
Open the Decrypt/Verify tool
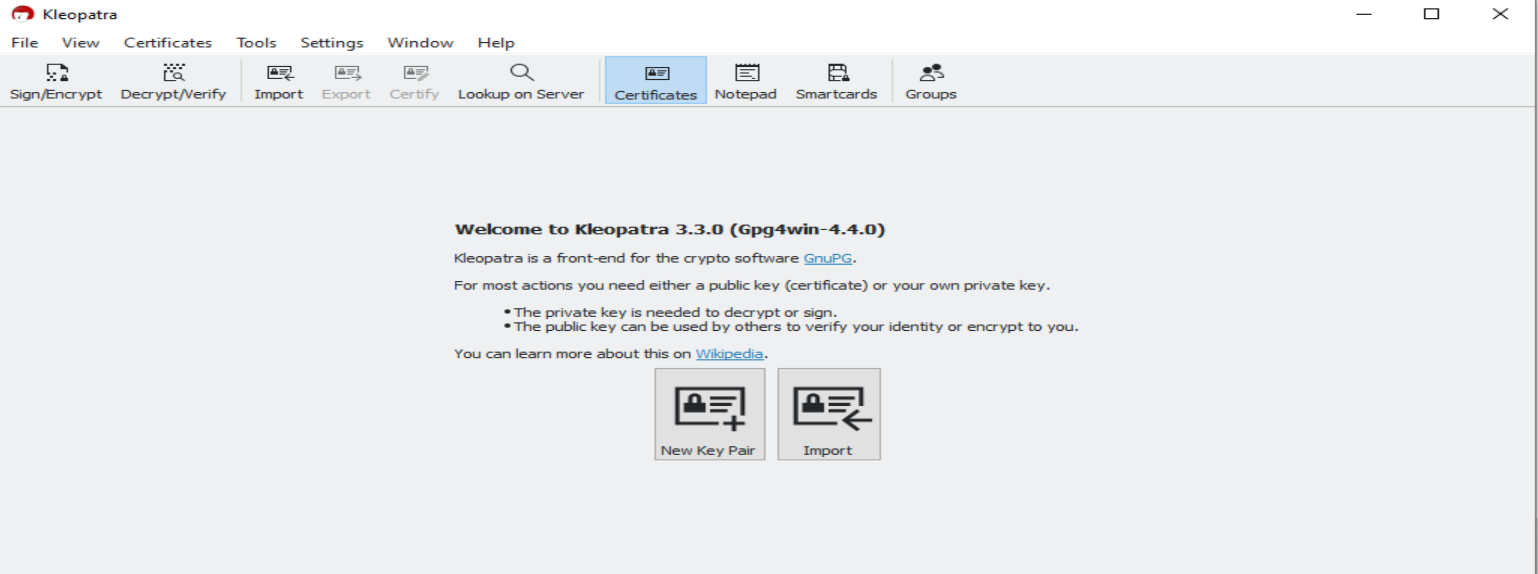[173, 73]
